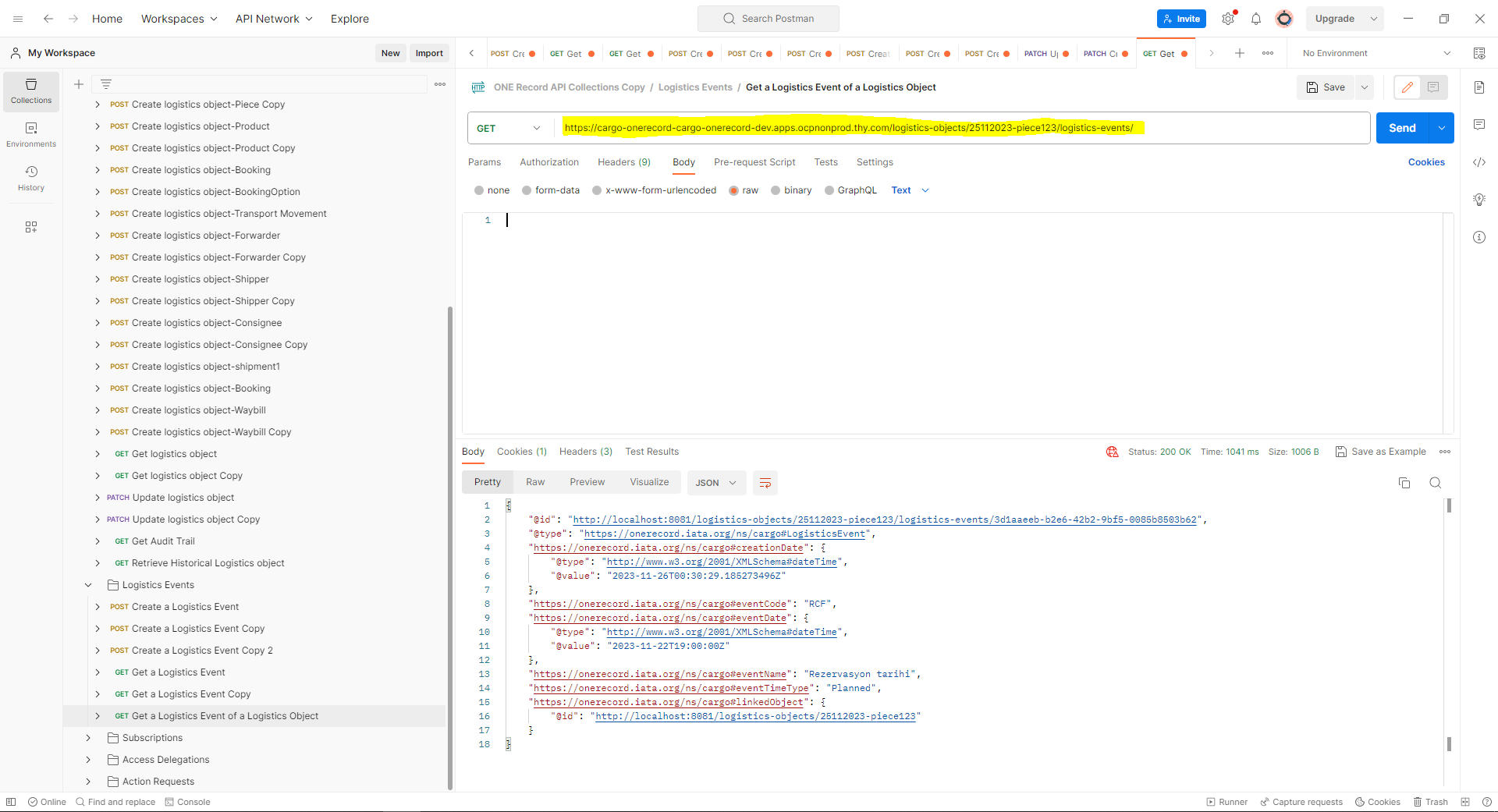Open the Environments sidebar panel
The height and width of the screenshot is (812, 1498).
[31, 135]
